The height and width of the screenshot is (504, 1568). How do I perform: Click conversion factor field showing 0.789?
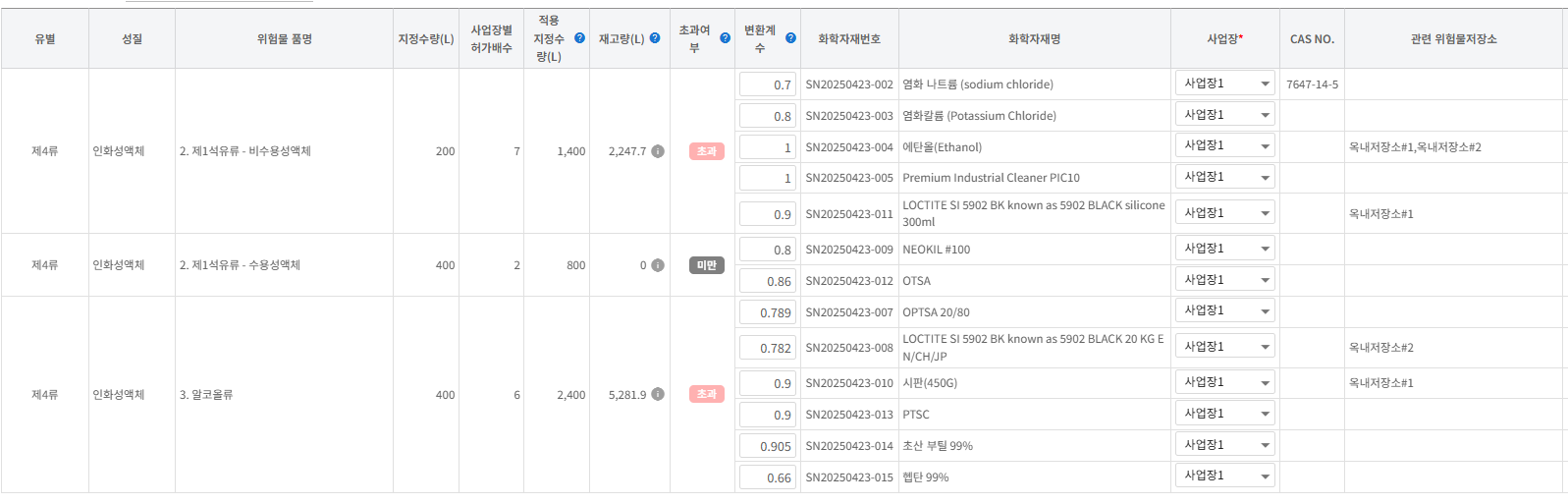pyautogui.click(x=767, y=312)
